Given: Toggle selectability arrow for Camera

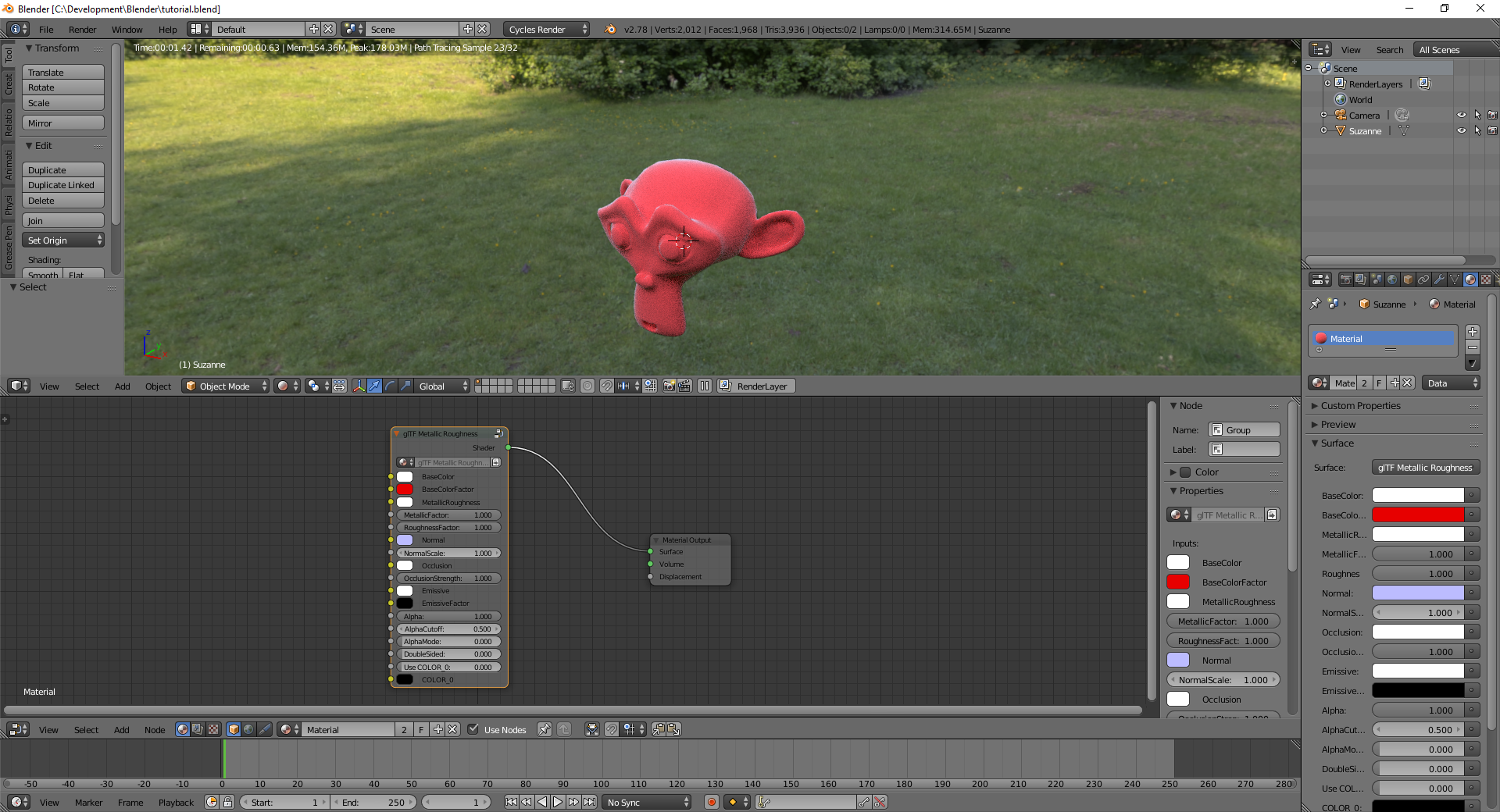Looking at the screenshot, I should point(1477,115).
